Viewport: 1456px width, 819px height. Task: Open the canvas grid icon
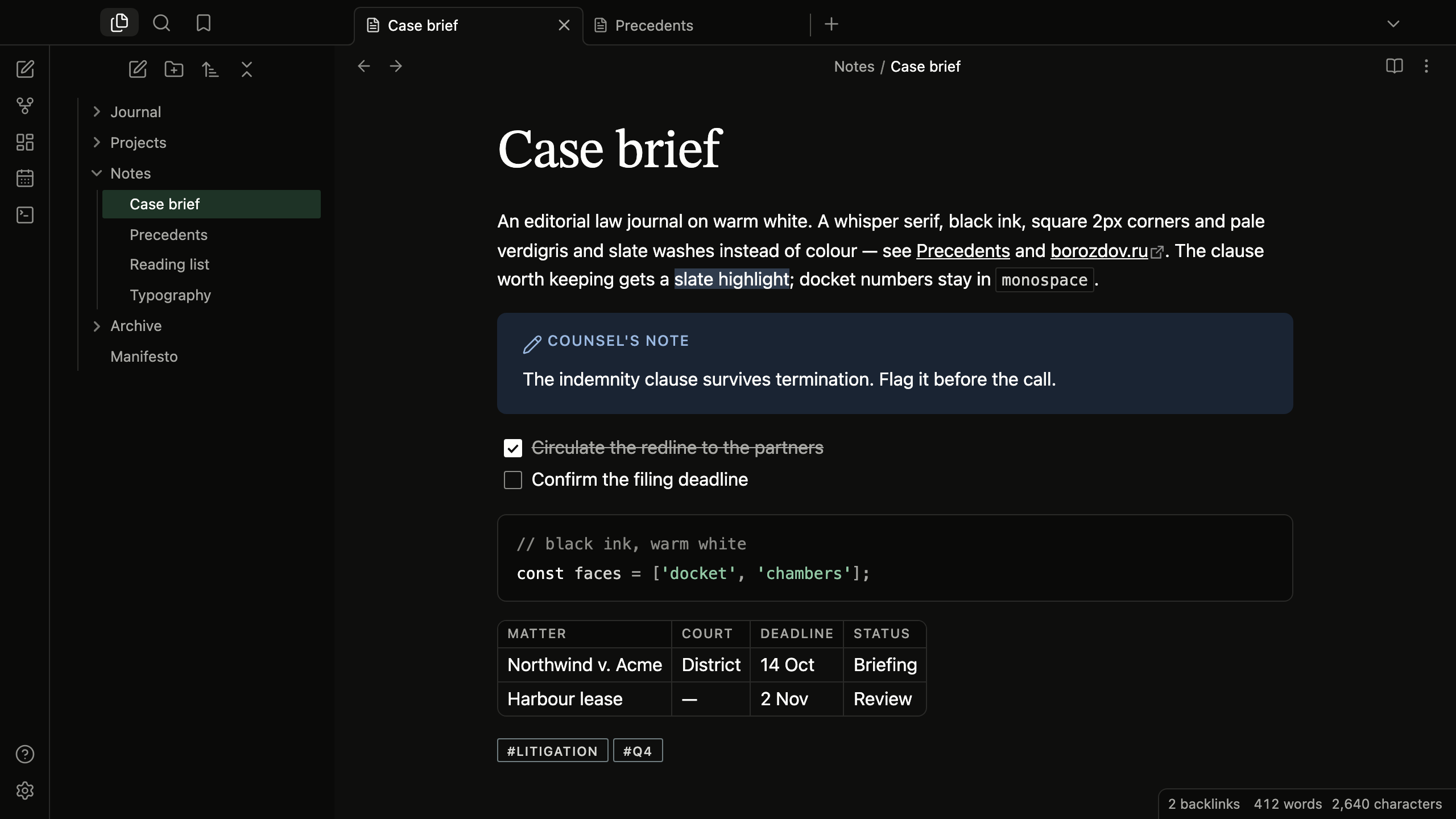point(25,142)
